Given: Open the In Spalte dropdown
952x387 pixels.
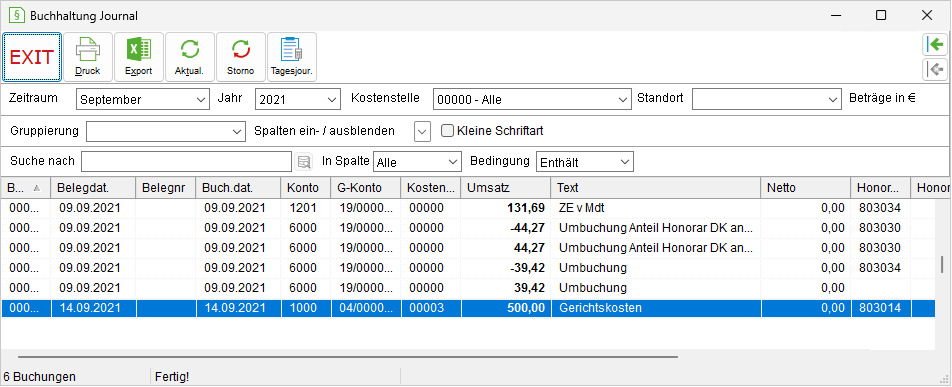Looking at the screenshot, I should [x=418, y=162].
